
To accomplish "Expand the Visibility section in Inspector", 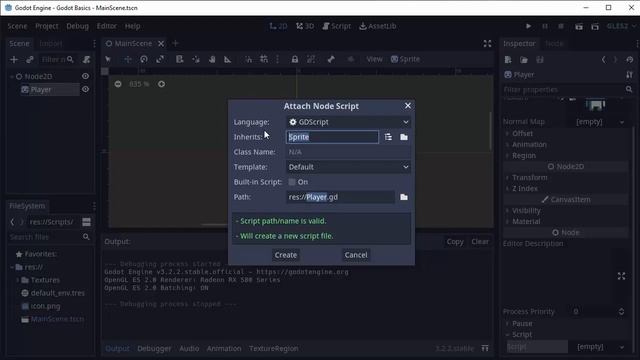I will click(x=526, y=211).
